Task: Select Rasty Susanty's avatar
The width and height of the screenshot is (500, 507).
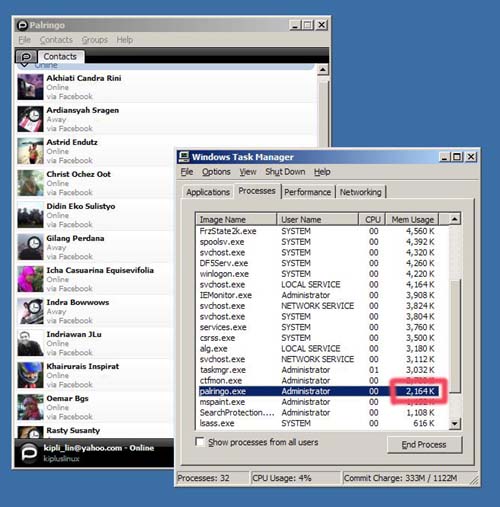Action: tap(30, 432)
